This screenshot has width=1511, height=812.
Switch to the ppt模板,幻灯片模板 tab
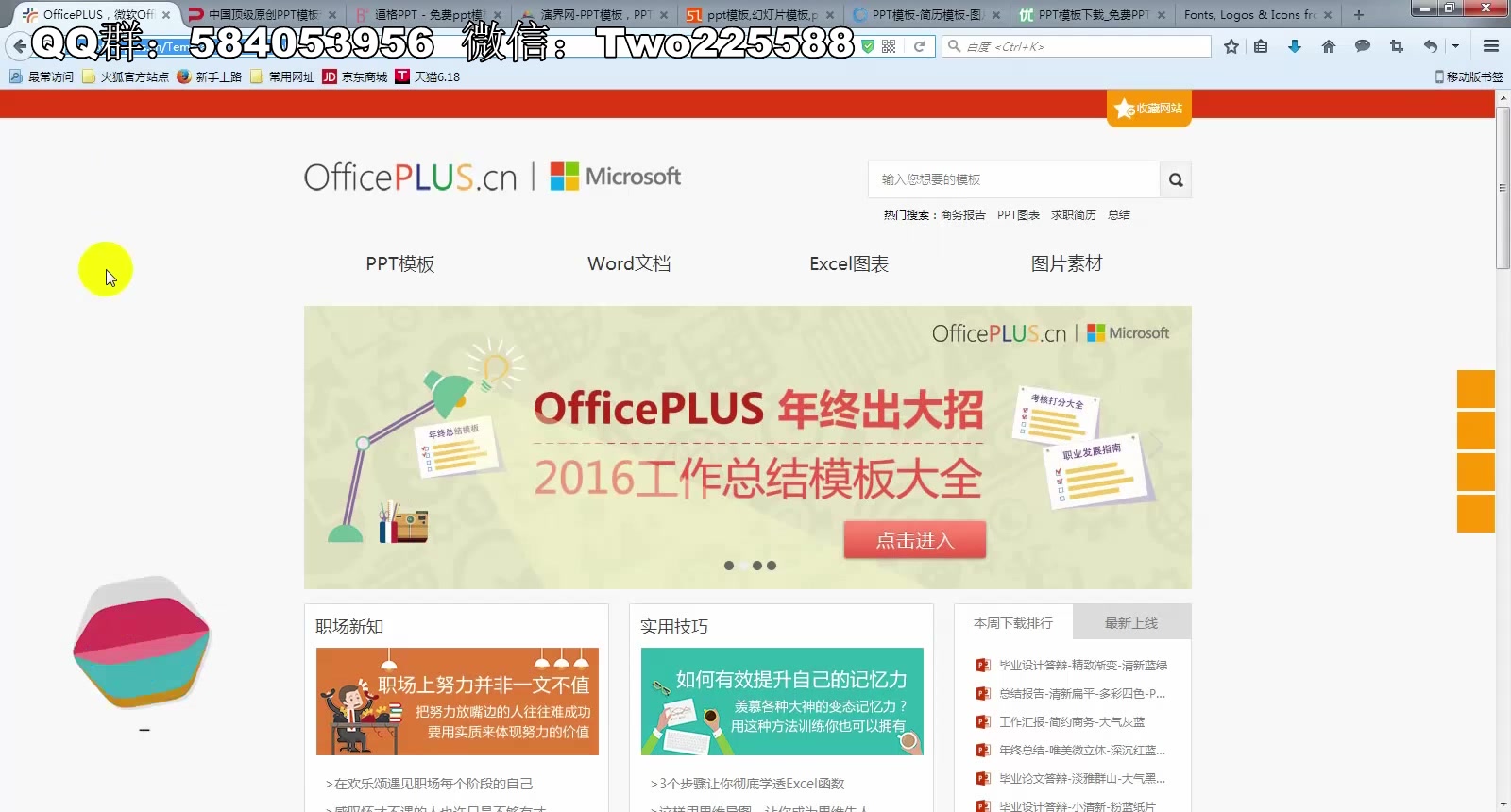pos(761,14)
